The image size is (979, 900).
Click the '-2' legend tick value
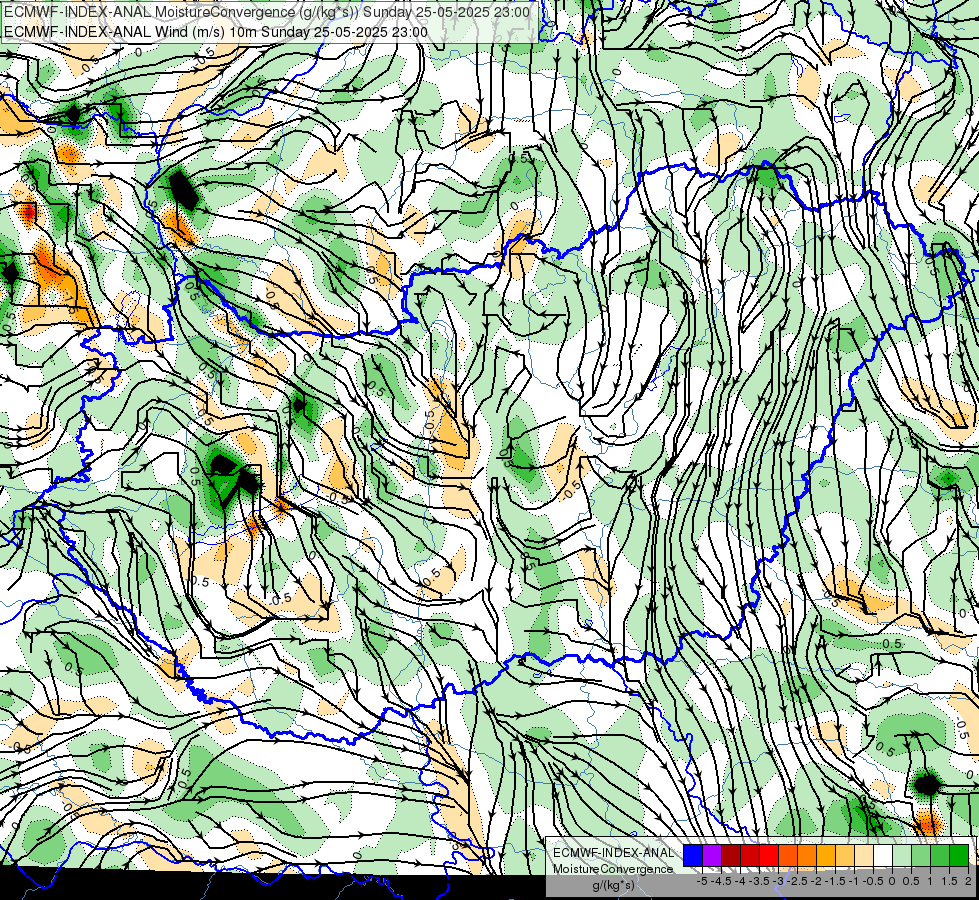click(817, 881)
